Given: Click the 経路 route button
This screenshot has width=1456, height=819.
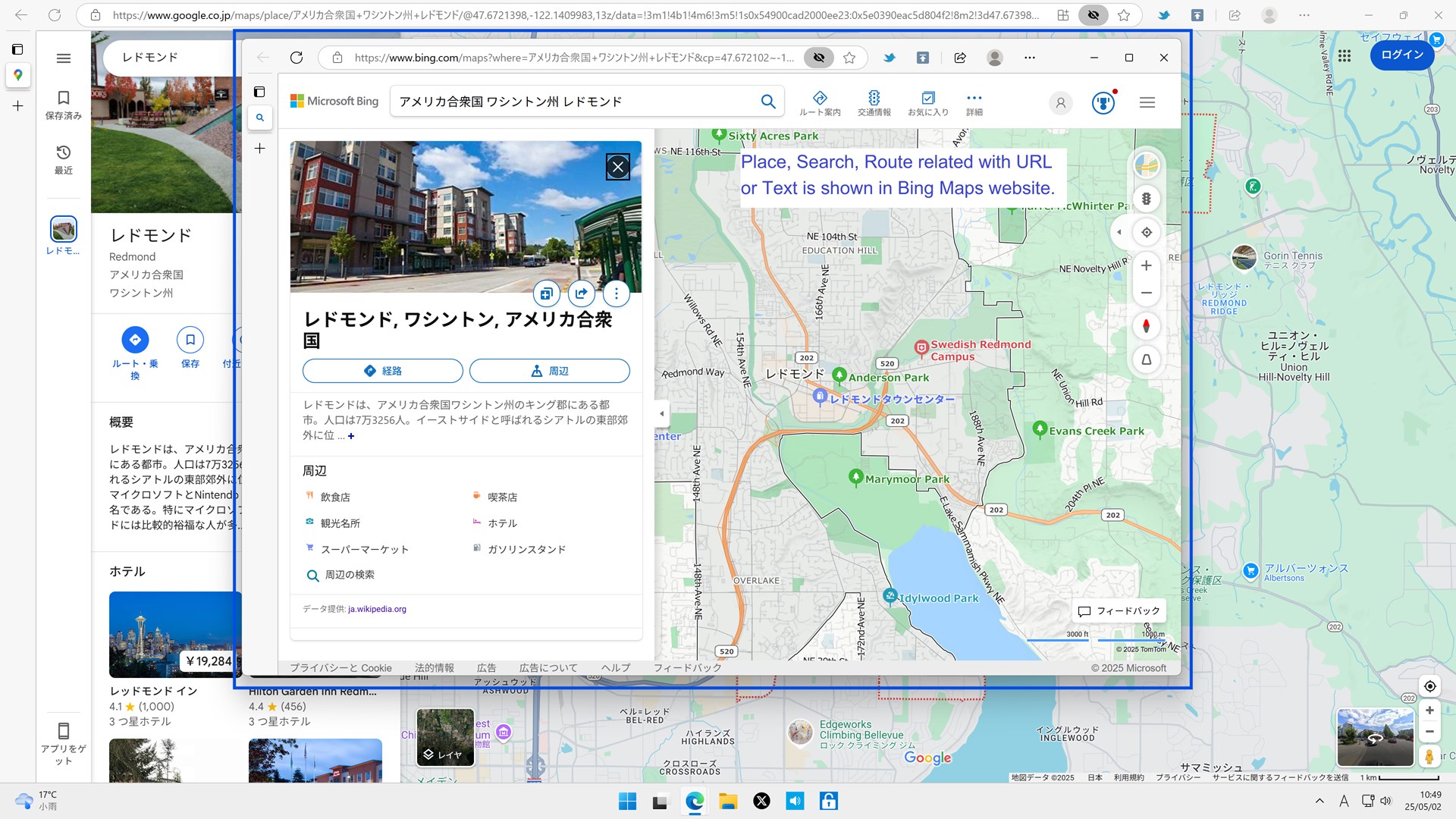Looking at the screenshot, I should tap(382, 371).
